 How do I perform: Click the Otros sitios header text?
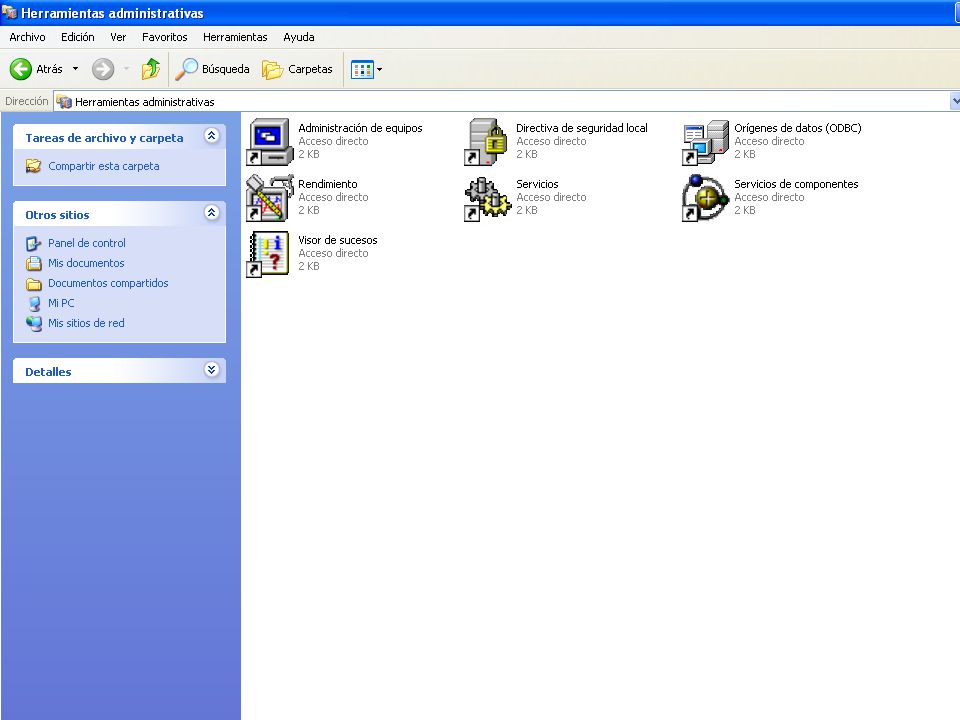(57, 215)
